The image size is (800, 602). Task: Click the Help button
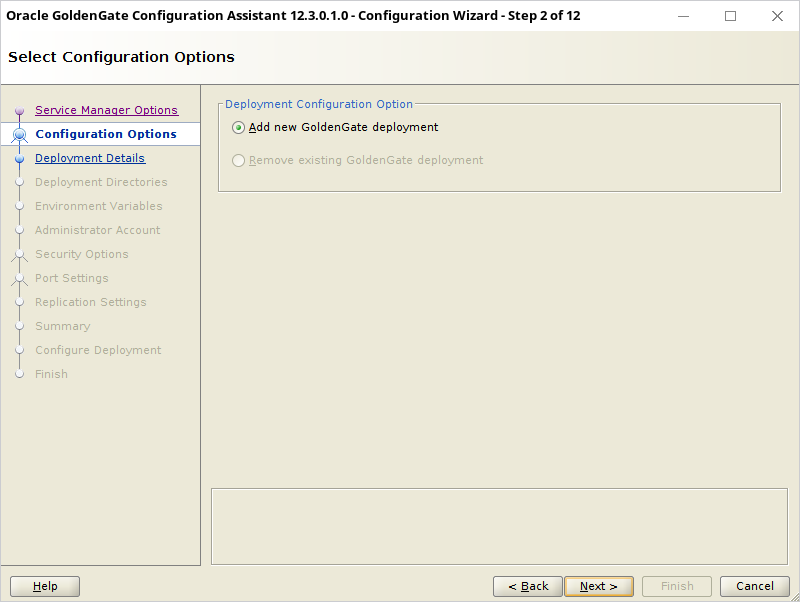point(45,586)
